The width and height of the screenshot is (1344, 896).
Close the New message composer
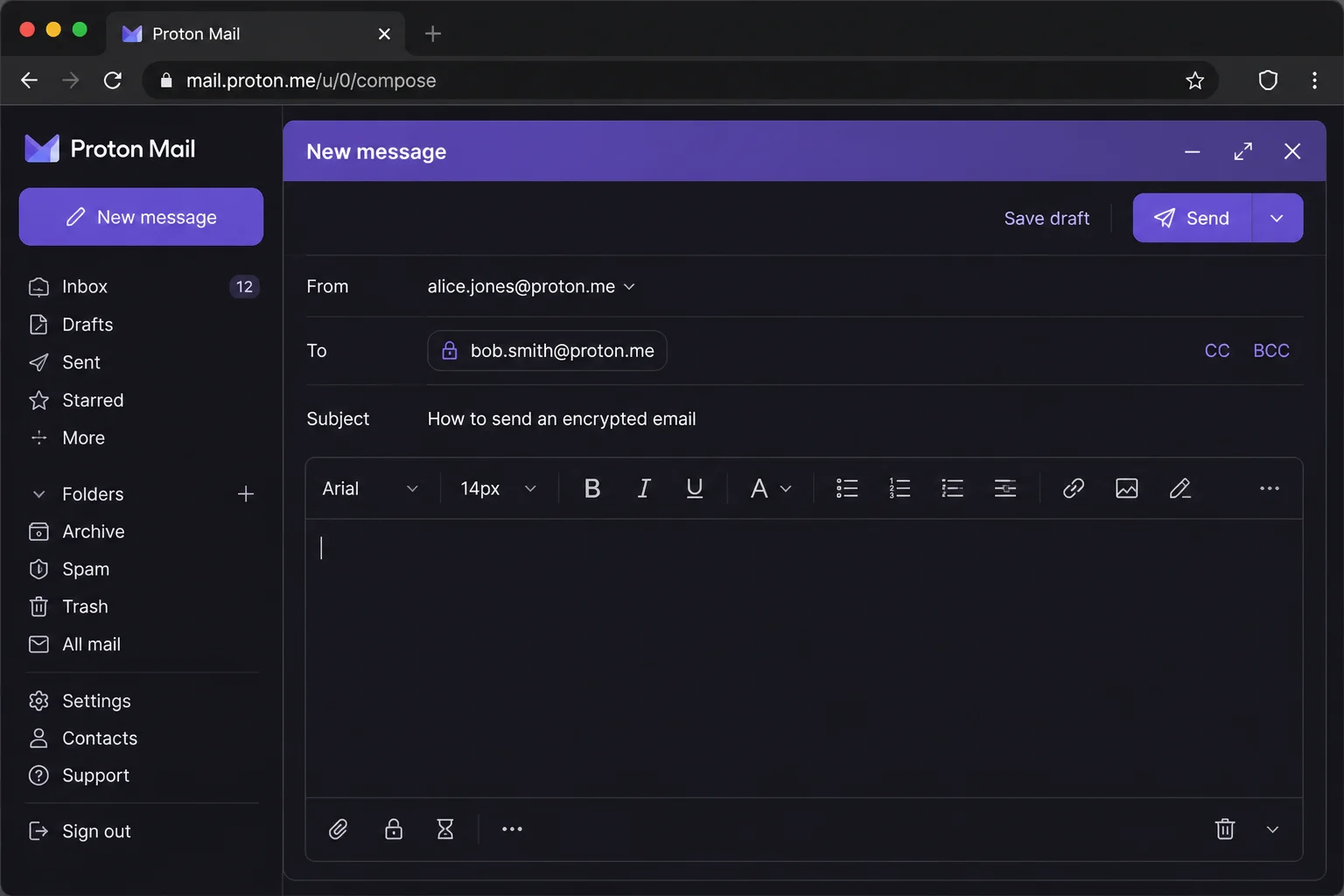tap(1292, 151)
